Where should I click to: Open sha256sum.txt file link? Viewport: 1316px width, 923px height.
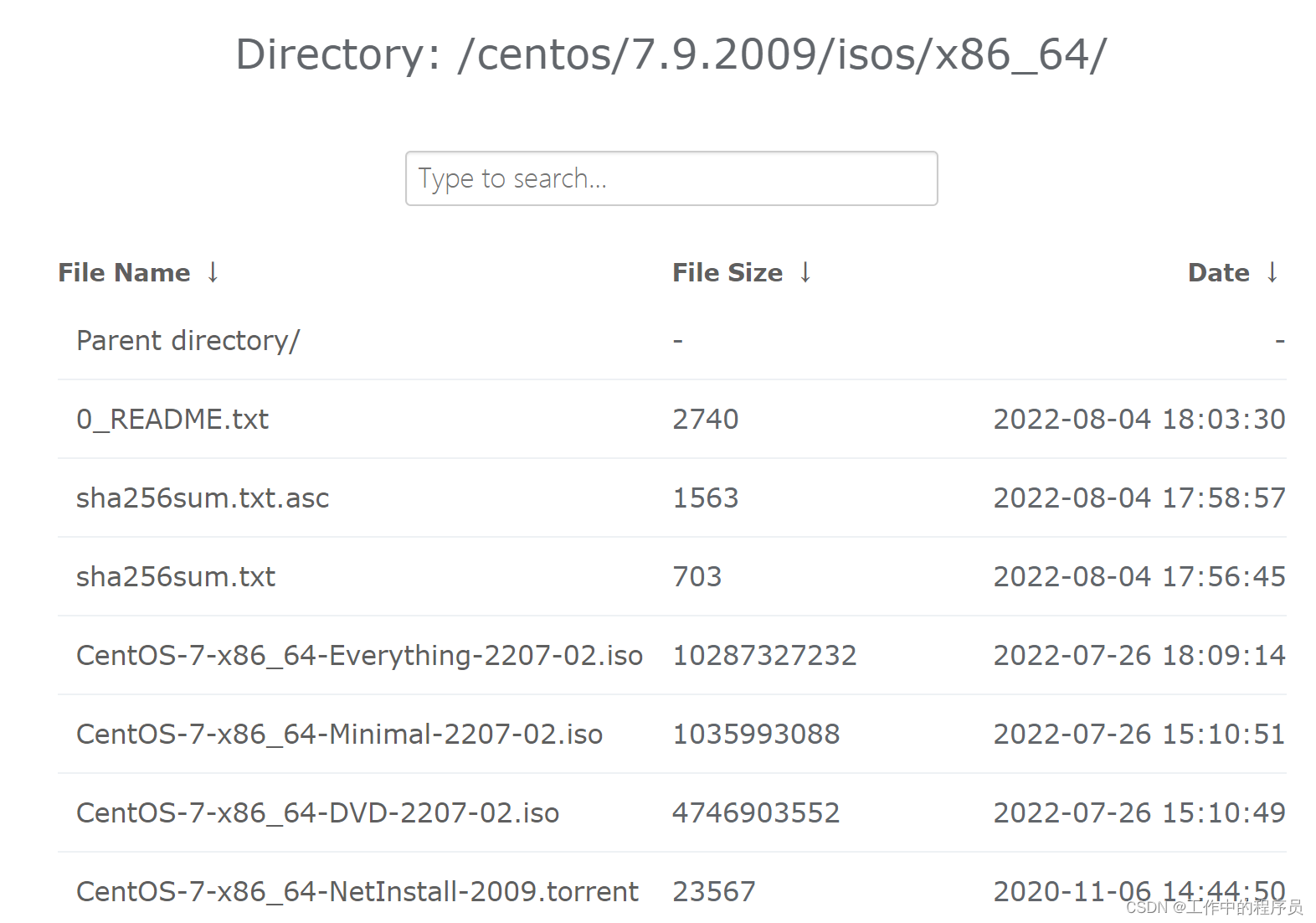click(176, 577)
